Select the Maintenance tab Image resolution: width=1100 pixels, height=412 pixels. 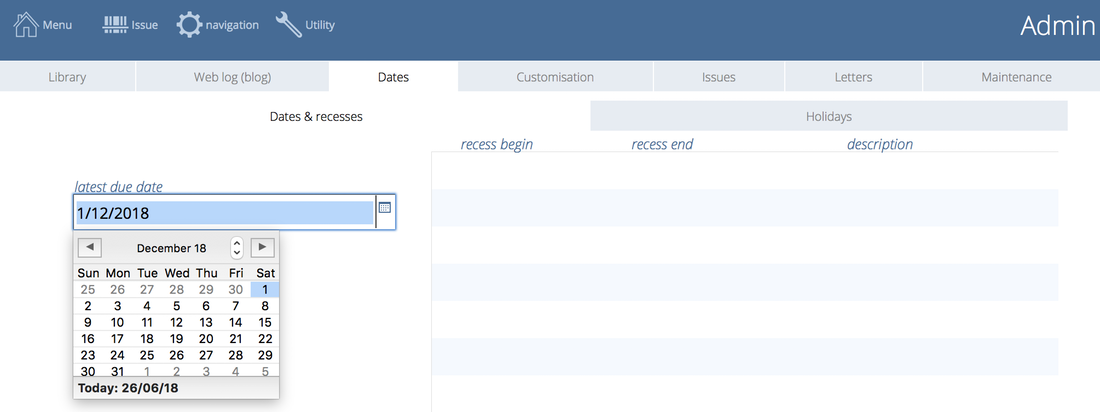tap(1016, 77)
